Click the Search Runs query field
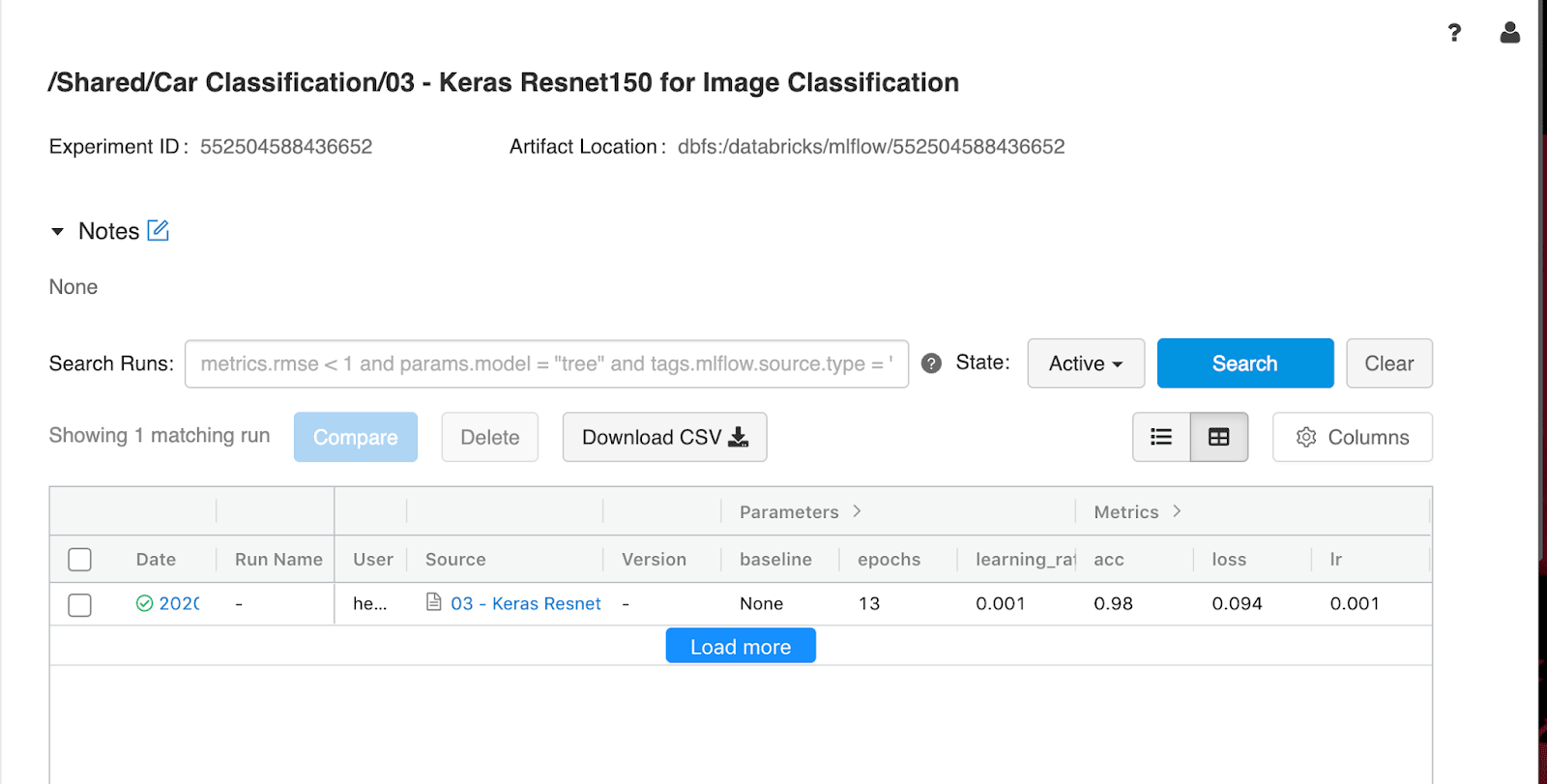The image size is (1547, 784). 546,363
